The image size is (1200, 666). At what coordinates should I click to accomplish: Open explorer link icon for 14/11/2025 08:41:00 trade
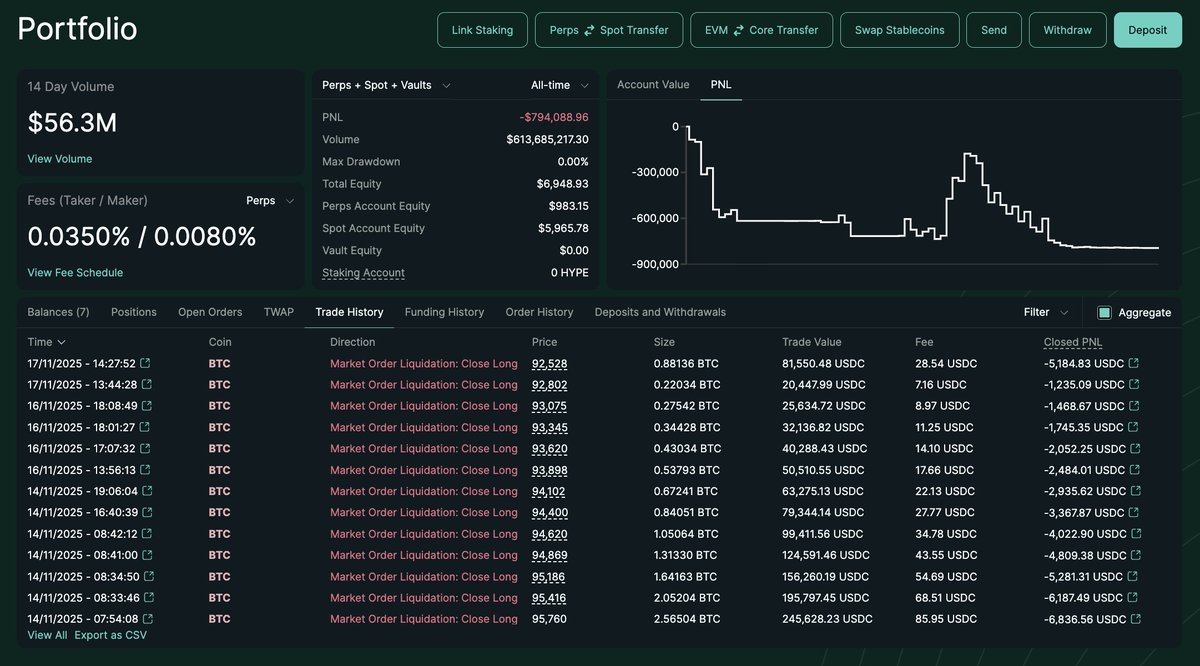(x=146, y=555)
